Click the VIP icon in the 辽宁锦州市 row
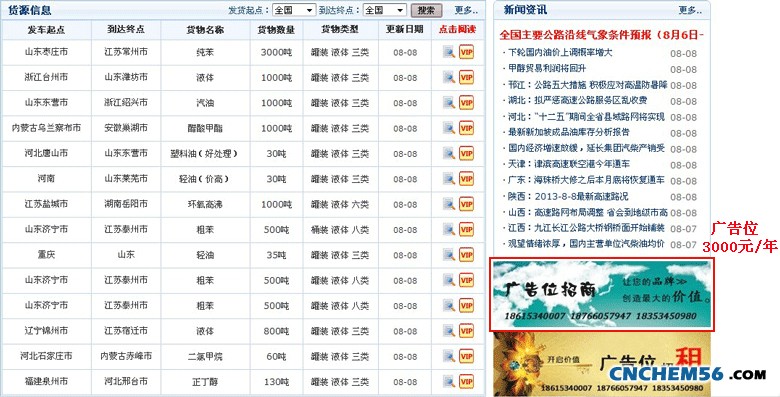This screenshot has width=780, height=397. pyautogui.click(x=466, y=331)
